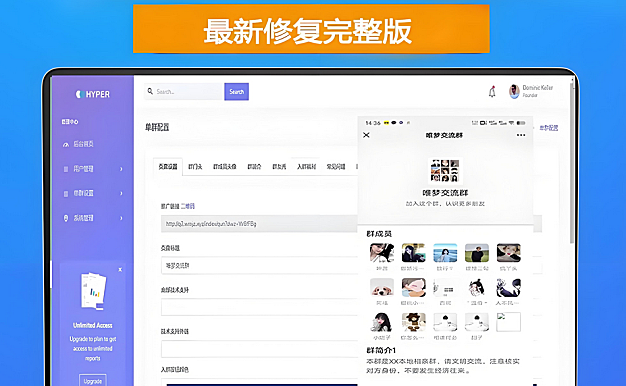
Task: Click the 唯梦交流群 title in the phone header
Action: pos(444,135)
